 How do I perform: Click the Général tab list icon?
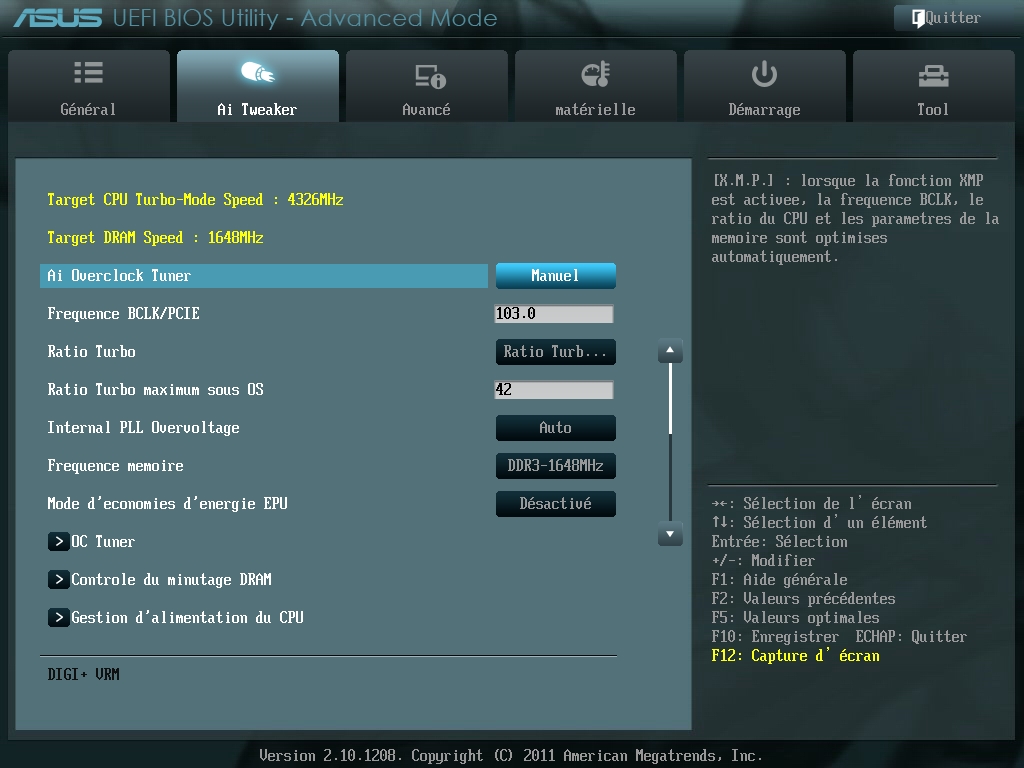(x=88, y=74)
